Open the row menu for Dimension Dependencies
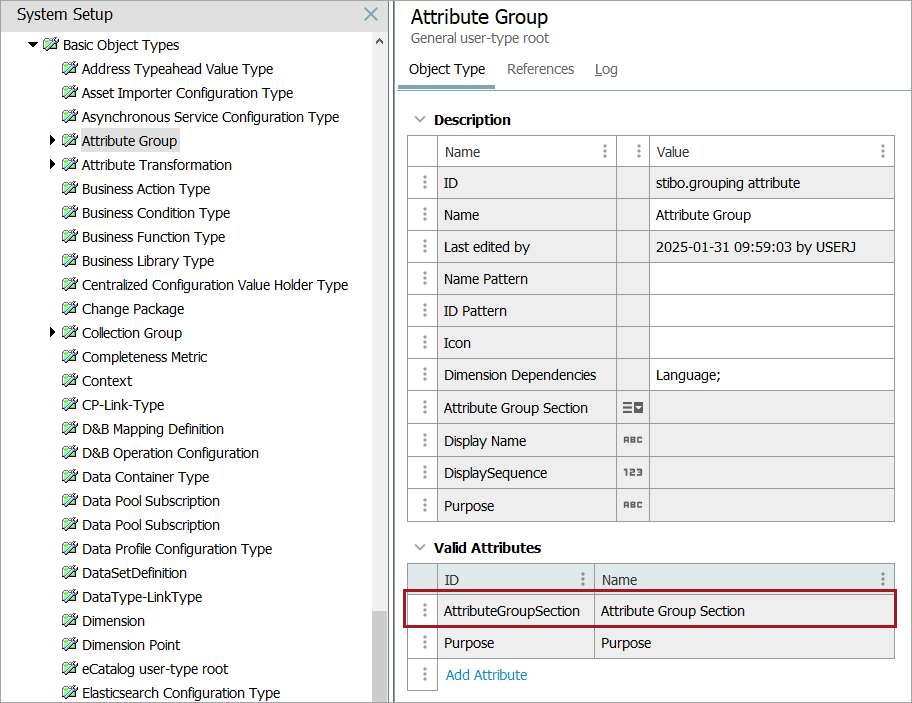 click(x=425, y=374)
